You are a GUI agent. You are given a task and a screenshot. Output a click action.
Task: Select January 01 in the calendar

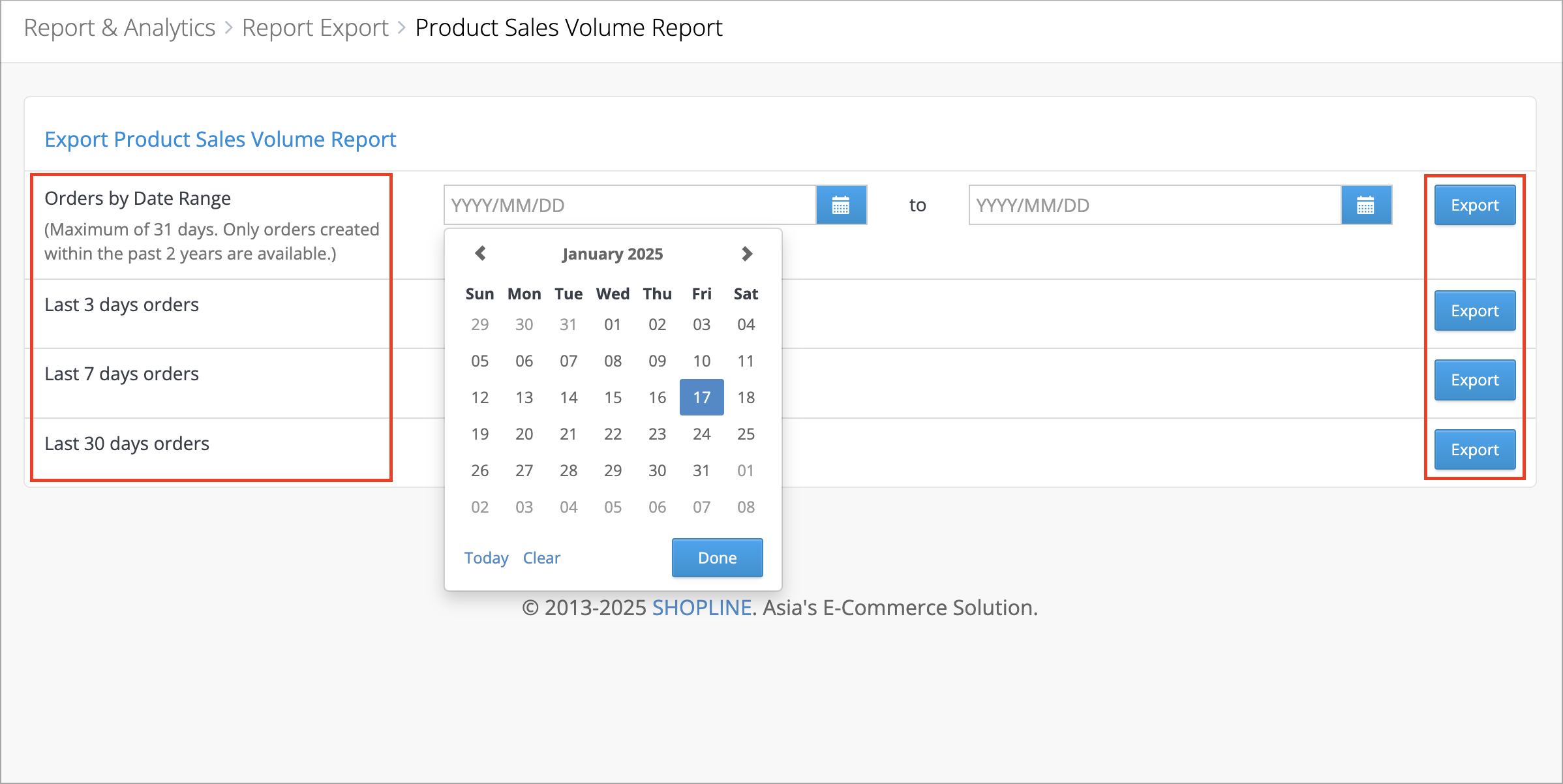[x=613, y=324]
